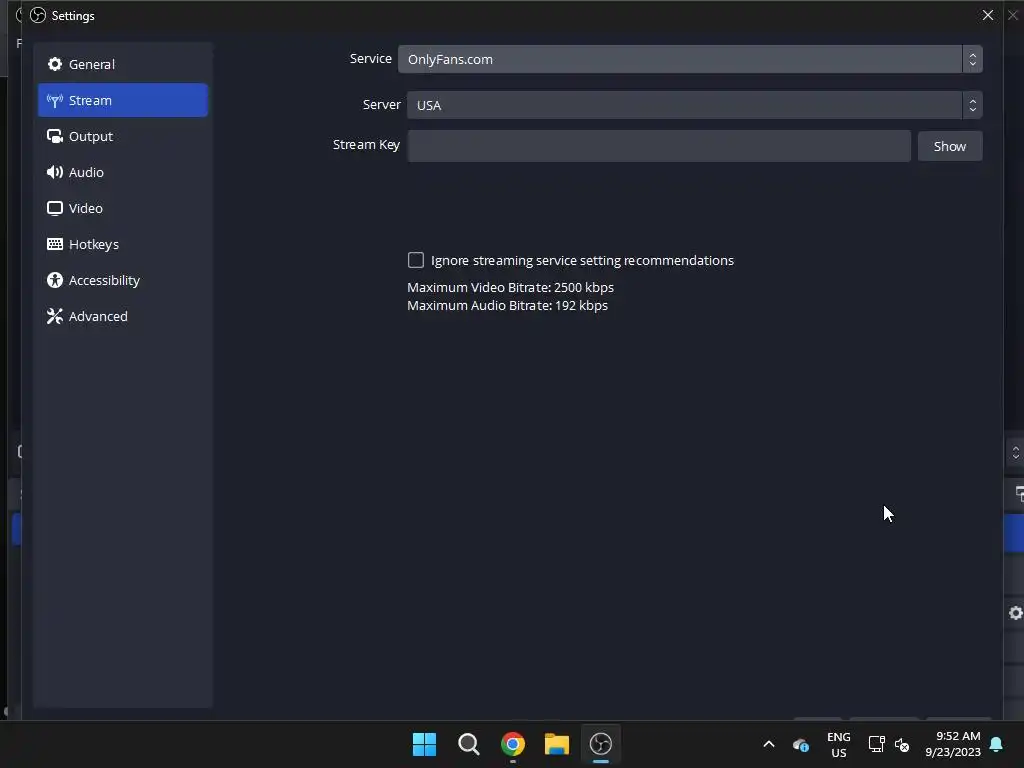Close the Settings dialog
Viewport: 1024px width, 768px height.
click(x=987, y=15)
